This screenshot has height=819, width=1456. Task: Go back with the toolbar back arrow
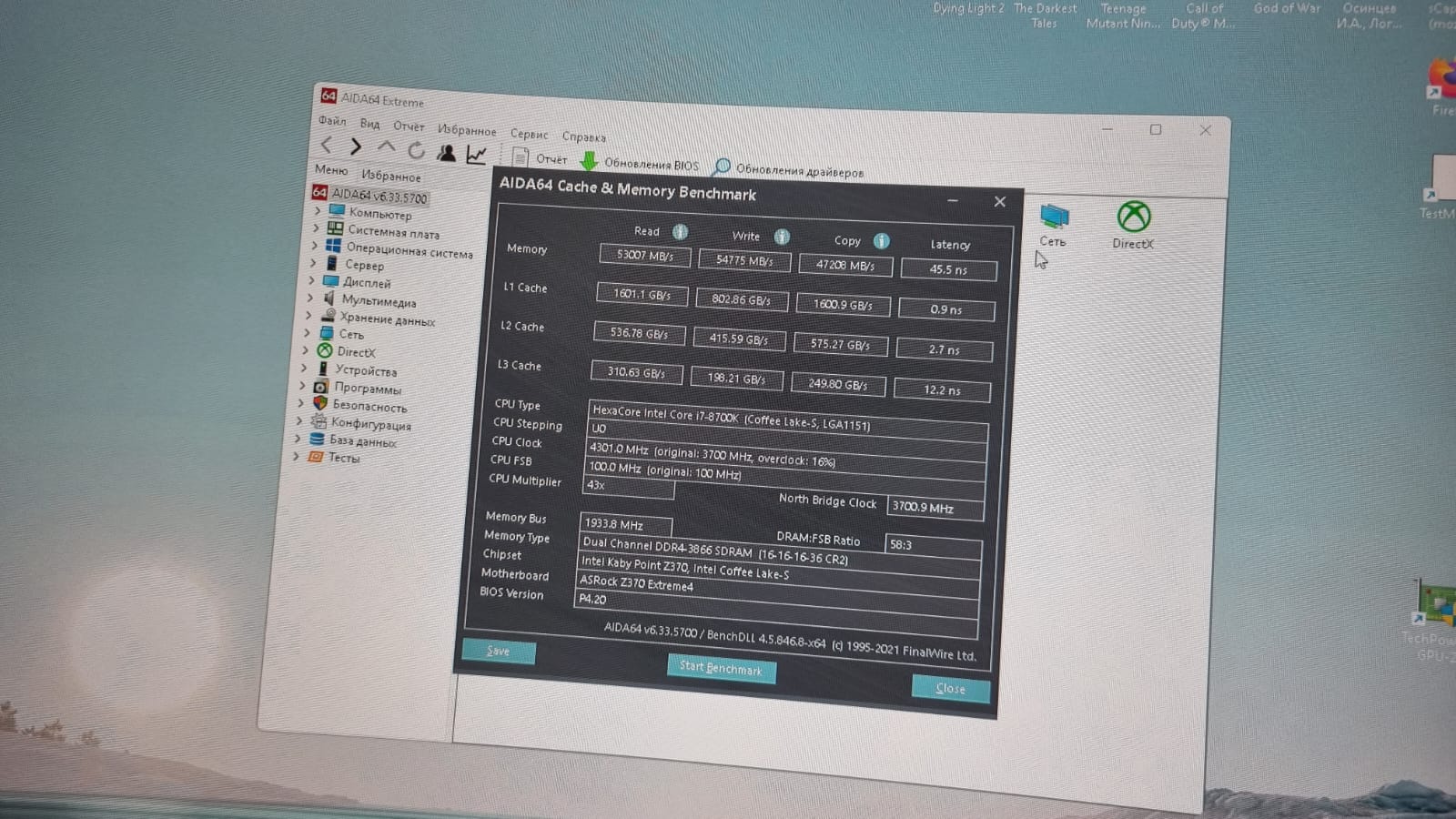(x=326, y=145)
